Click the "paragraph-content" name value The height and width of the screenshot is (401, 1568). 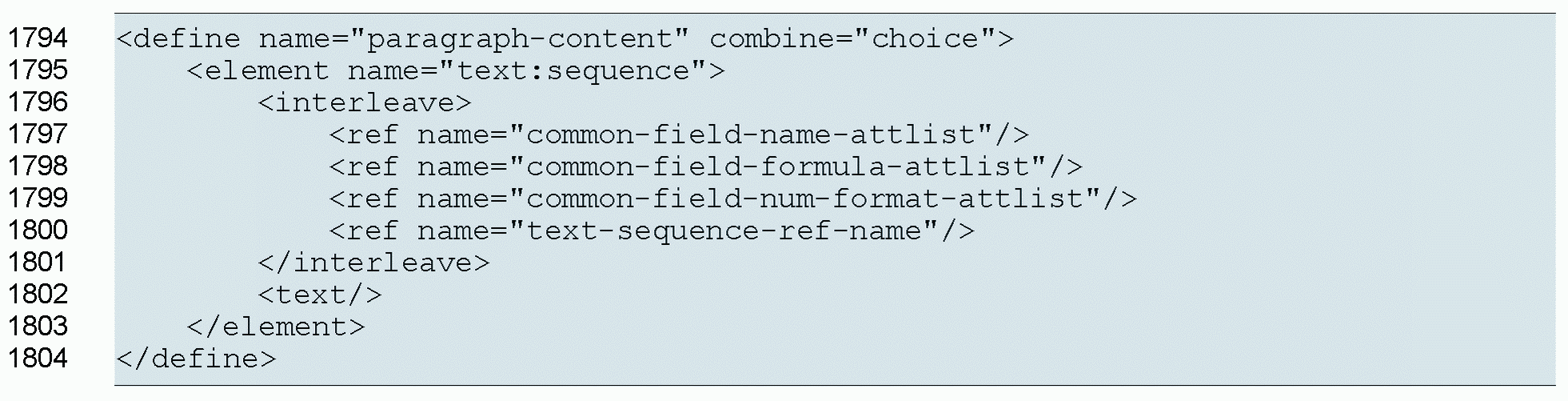coord(520,38)
